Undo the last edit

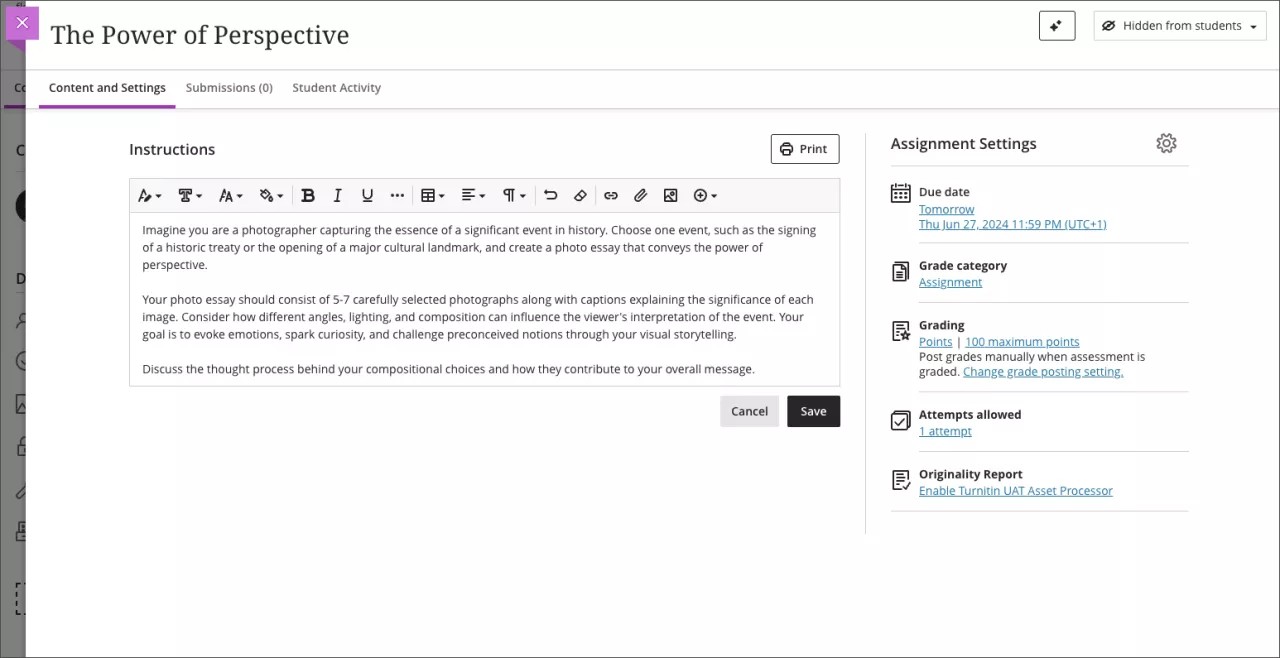pos(551,195)
